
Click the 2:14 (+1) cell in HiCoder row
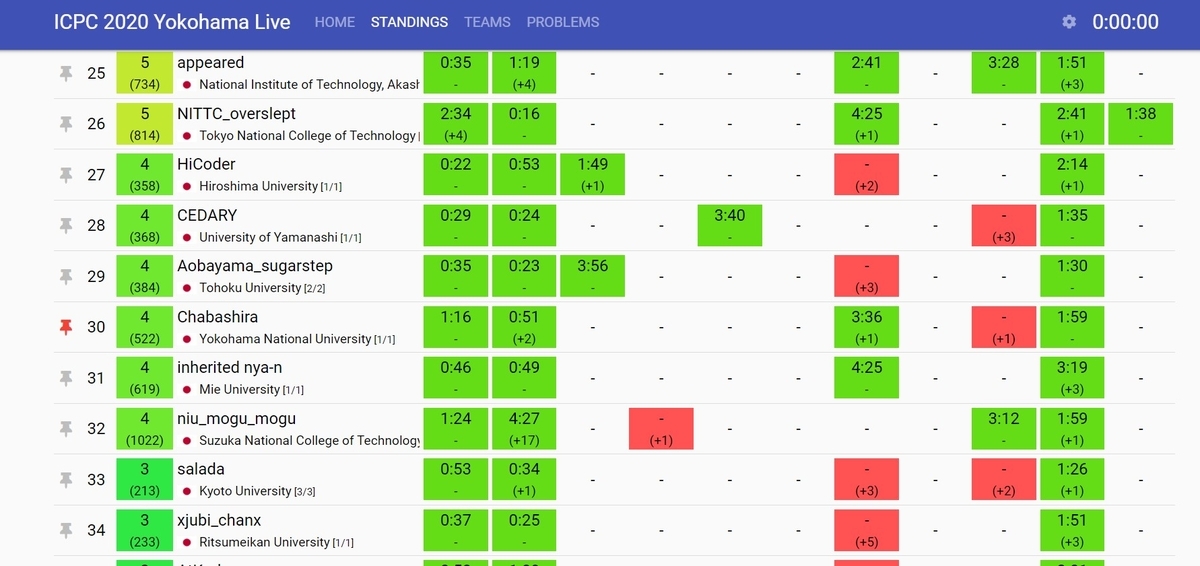[1072, 175]
